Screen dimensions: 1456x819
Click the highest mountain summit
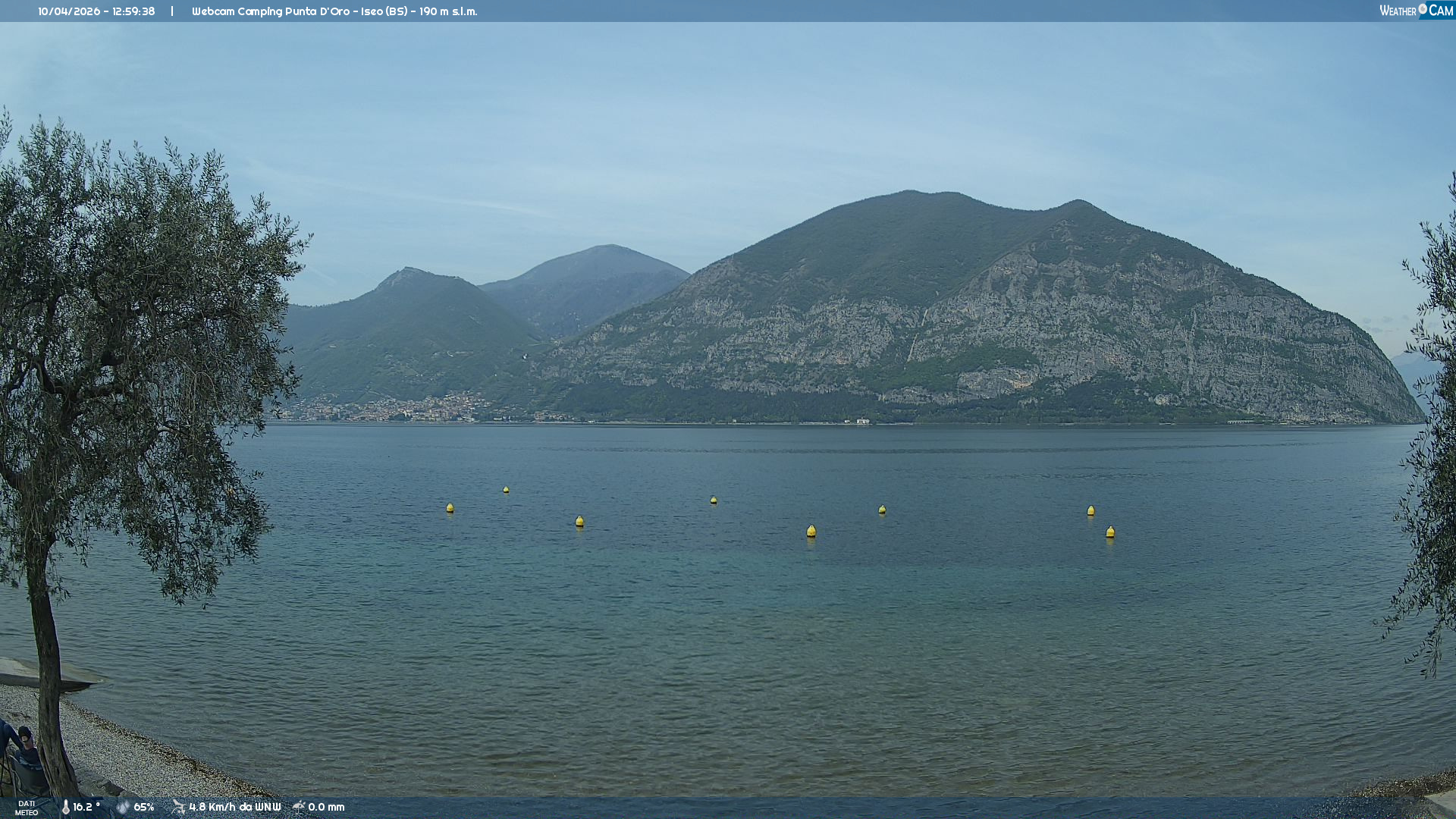point(910,193)
